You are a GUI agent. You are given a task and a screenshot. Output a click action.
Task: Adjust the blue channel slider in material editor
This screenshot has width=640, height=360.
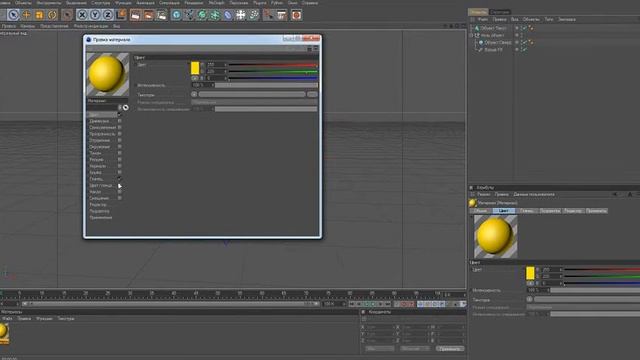click(x=273, y=78)
